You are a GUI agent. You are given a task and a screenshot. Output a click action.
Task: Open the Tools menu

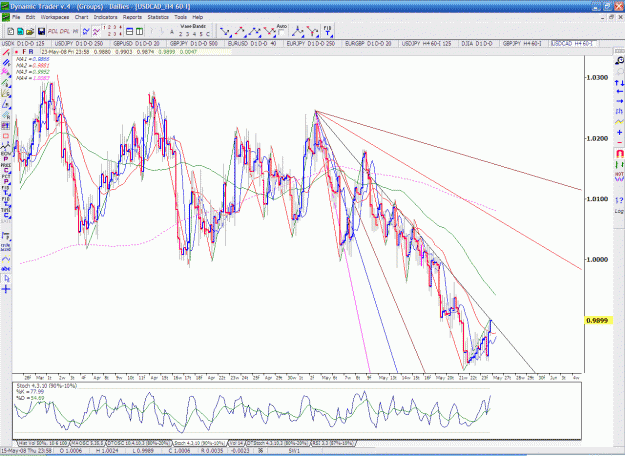[180, 17]
